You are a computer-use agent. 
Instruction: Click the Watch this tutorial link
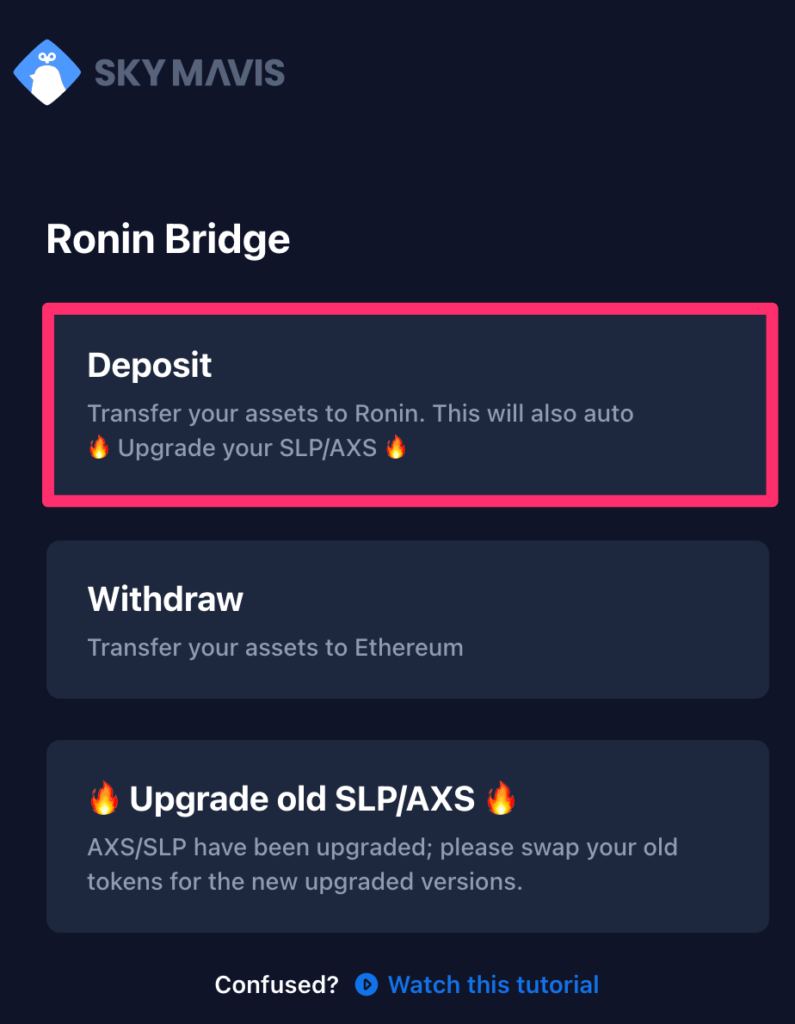click(493, 984)
